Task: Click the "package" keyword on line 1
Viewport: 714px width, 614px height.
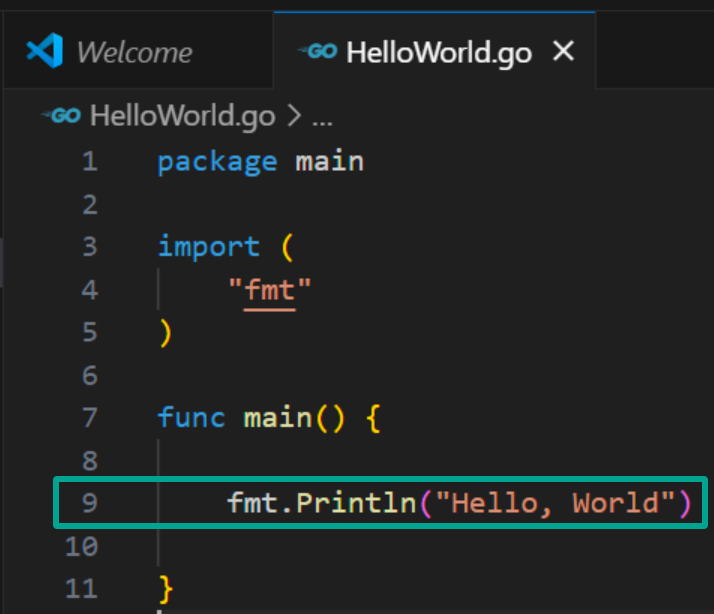Action: pos(217,163)
